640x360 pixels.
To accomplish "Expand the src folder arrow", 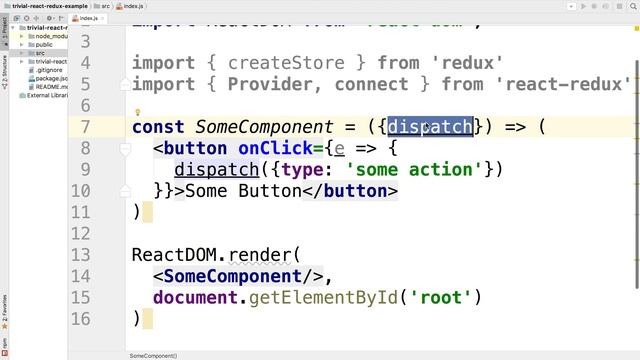I will [22, 53].
